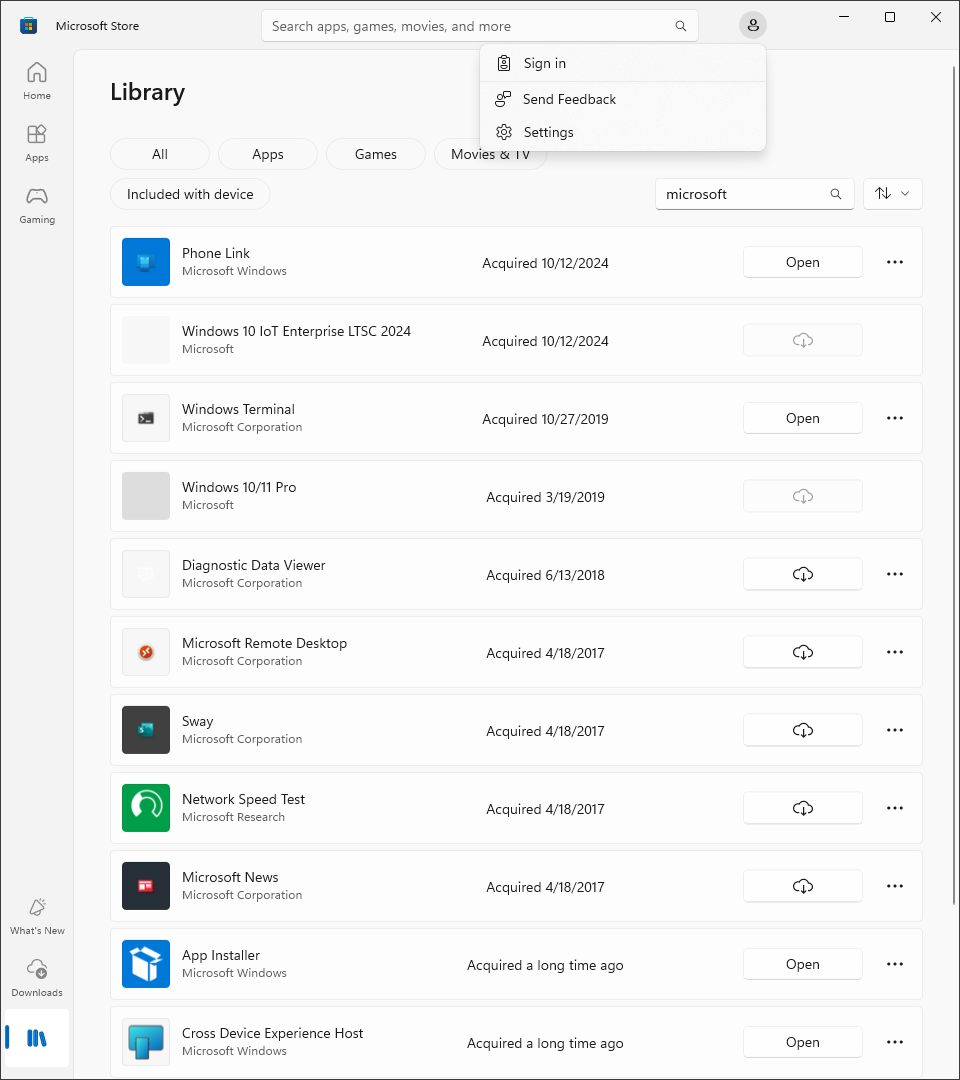Image resolution: width=960 pixels, height=1080 pixels.
Task: Expand the sort order dropdown
Action: click(893, 194)
